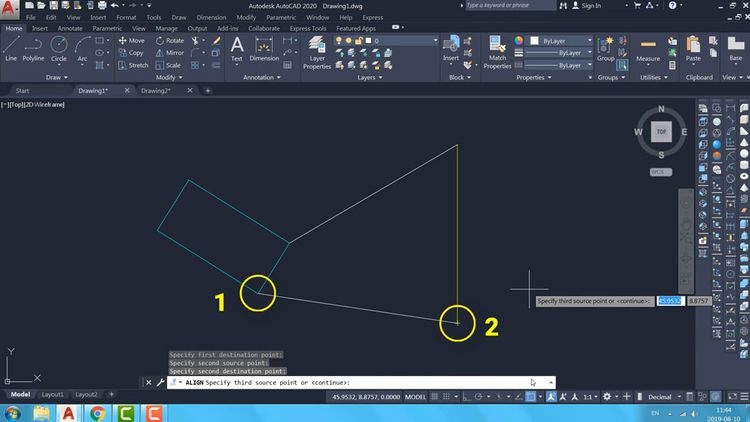Open the Dimension menu

click(x=211, y=17)
